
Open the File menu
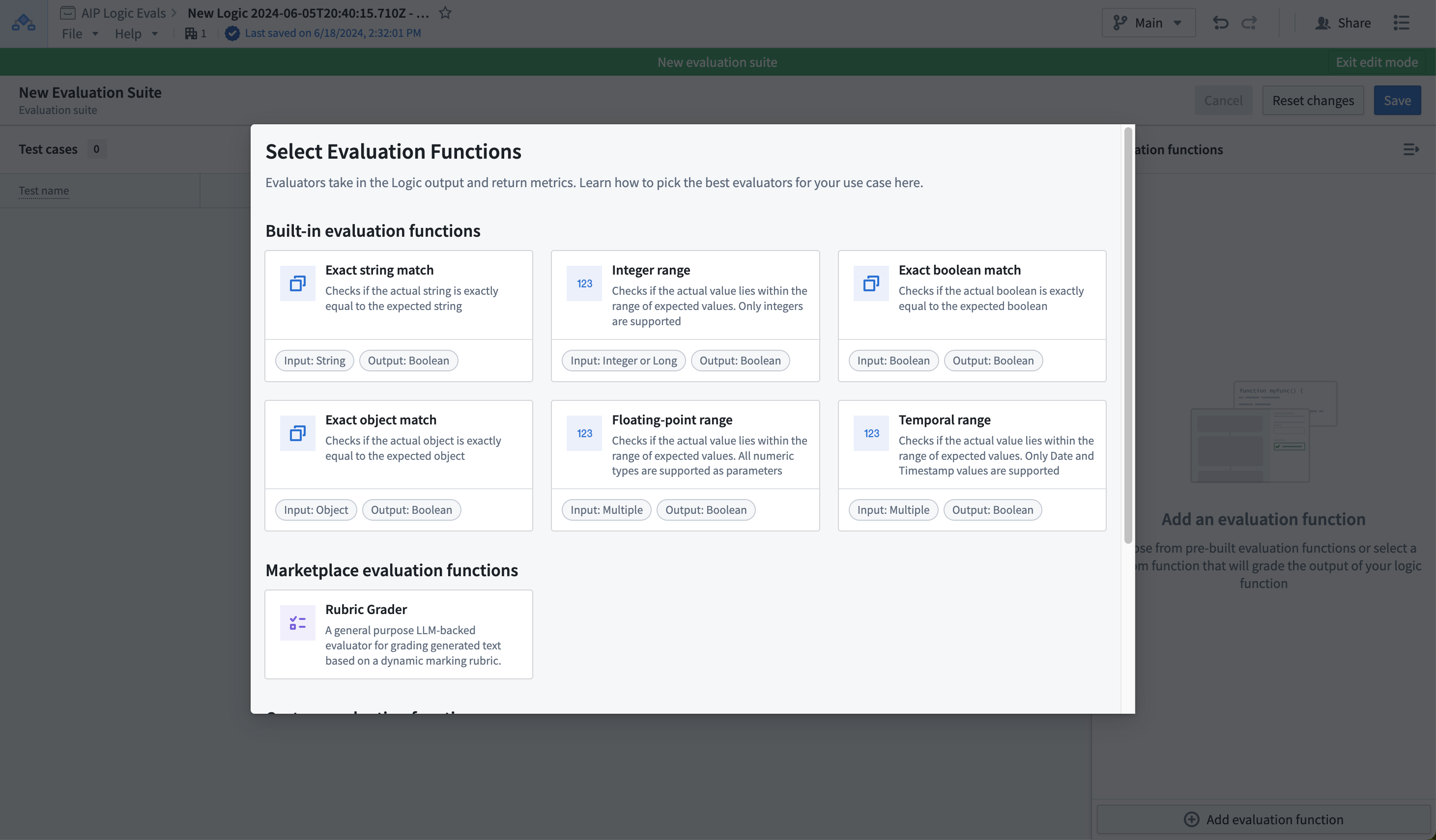pyautogui.click(x=78, y=32)
